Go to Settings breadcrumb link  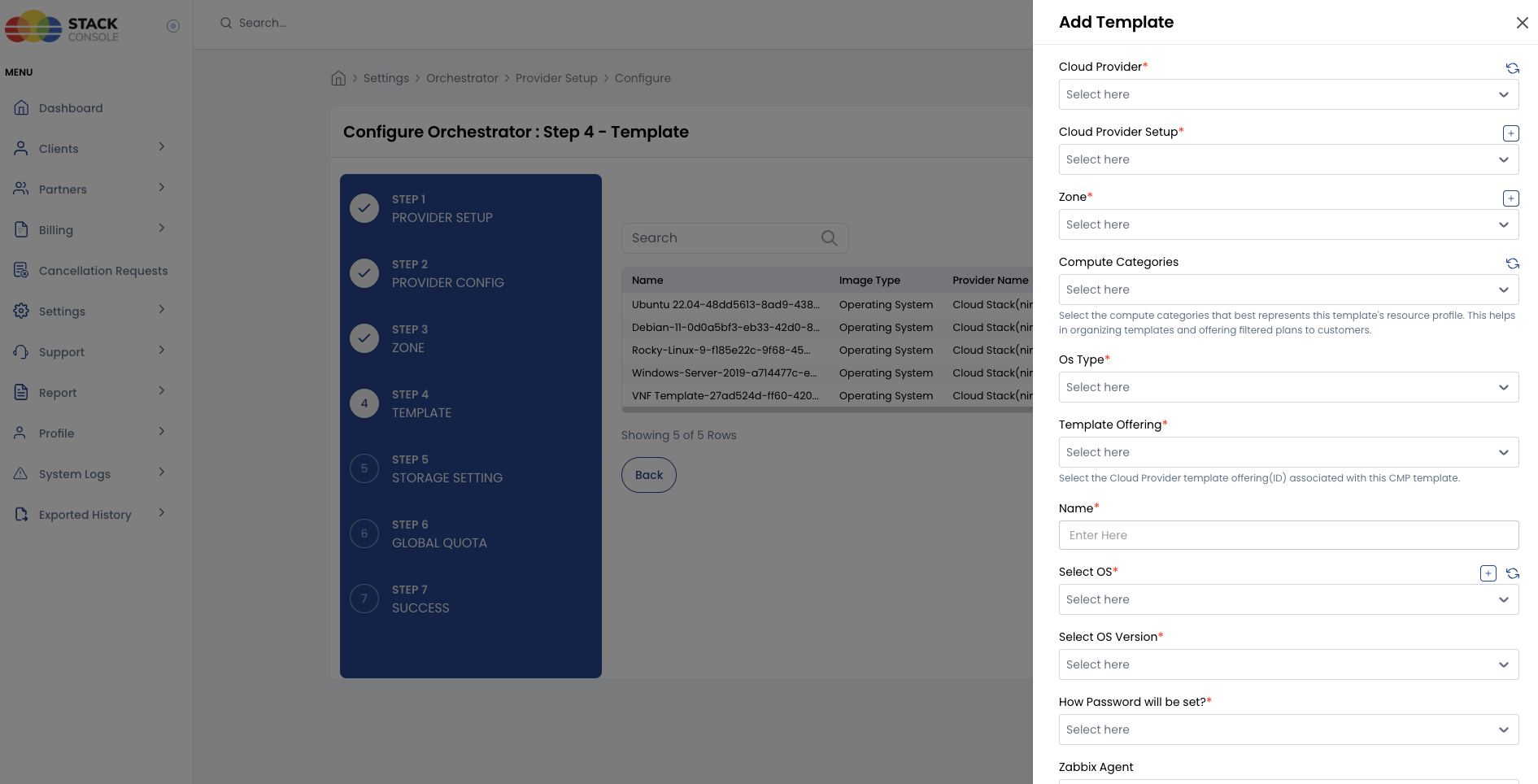pos(386,78)
